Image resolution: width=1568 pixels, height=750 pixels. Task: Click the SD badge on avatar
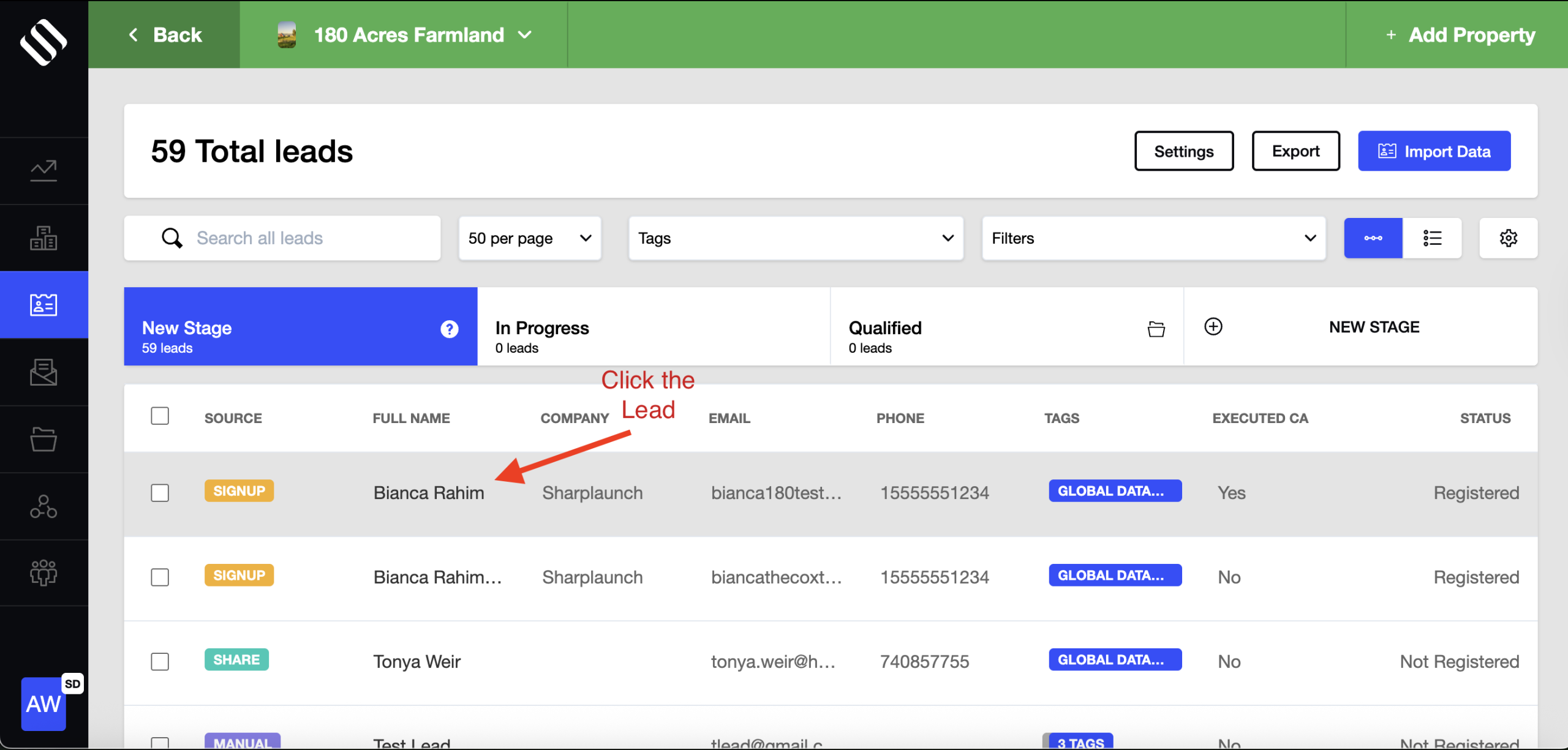click(72, 684)
